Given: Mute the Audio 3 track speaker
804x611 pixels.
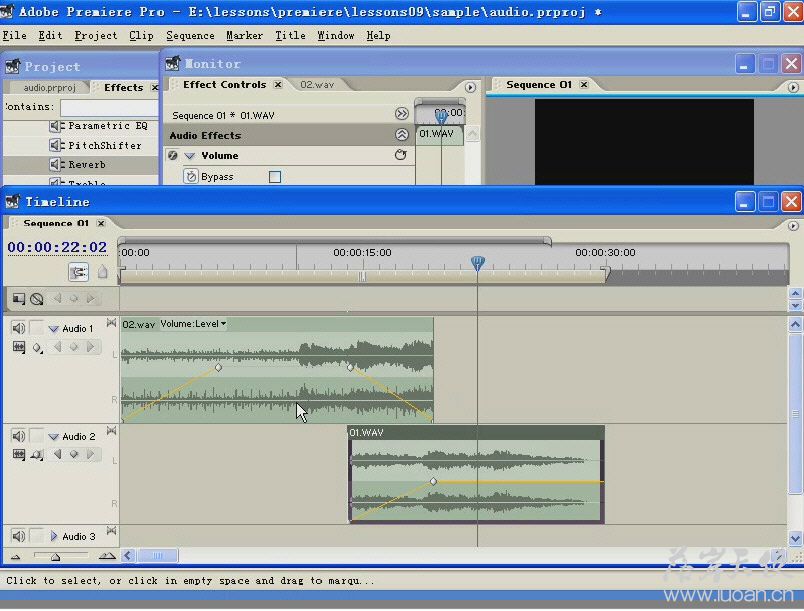Looking at the screenshot, I should point(18,536).
